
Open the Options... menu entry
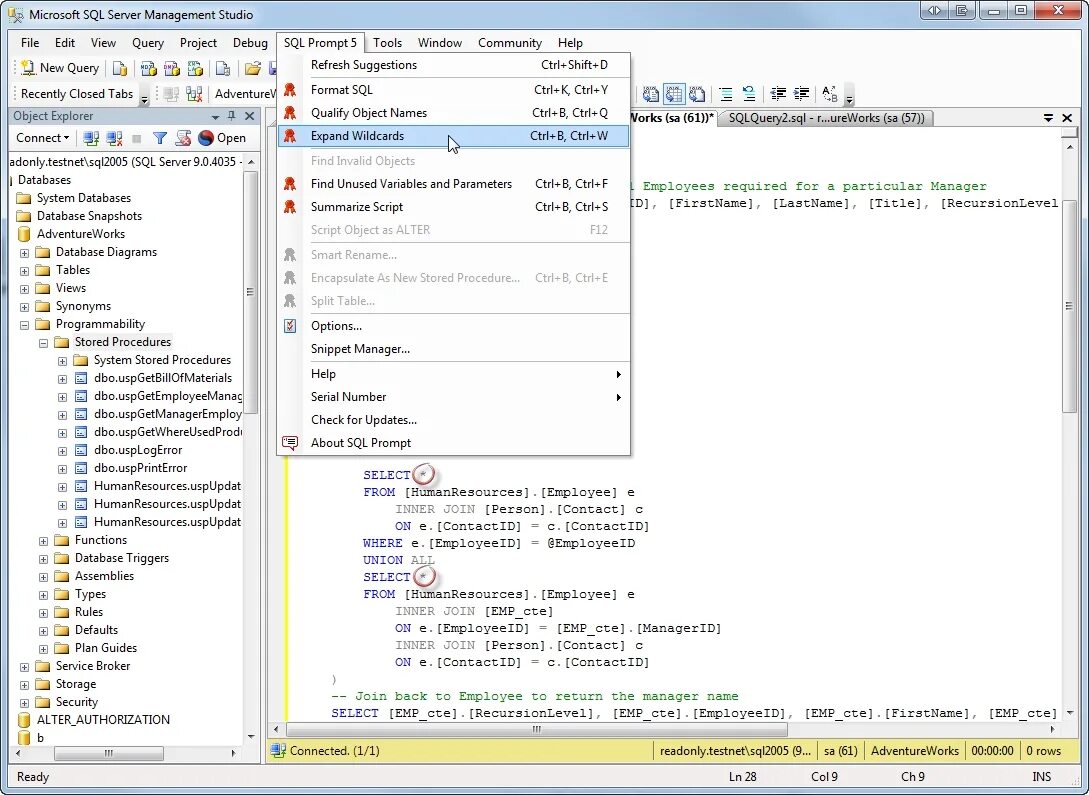(x=454, y=326)
